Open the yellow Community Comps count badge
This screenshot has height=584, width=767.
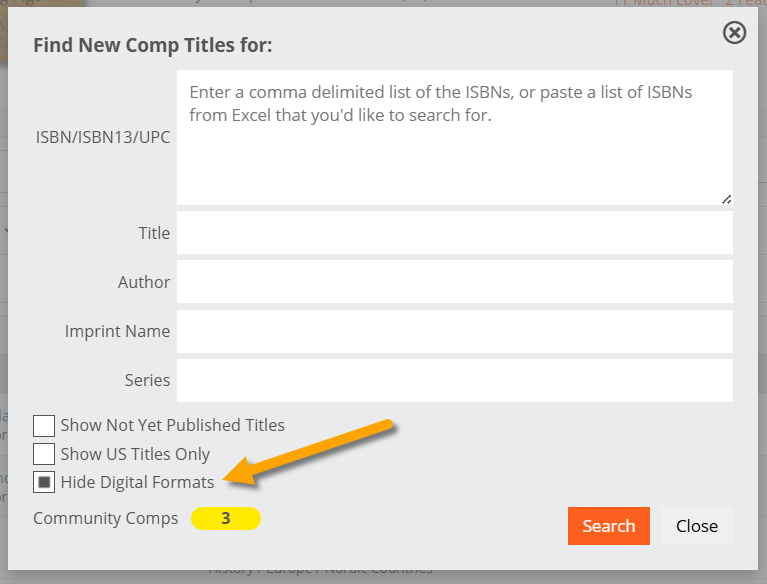click(226, 518)
